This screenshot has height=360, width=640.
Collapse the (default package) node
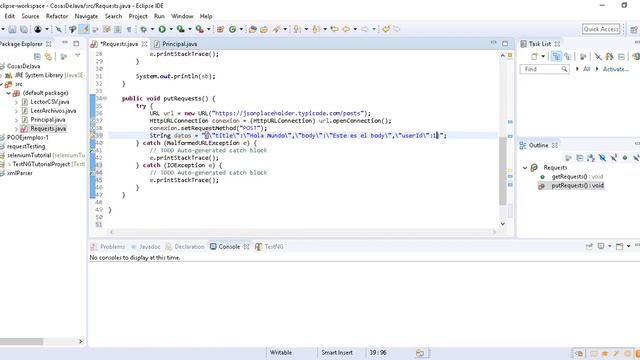click(x=8, y=93)
